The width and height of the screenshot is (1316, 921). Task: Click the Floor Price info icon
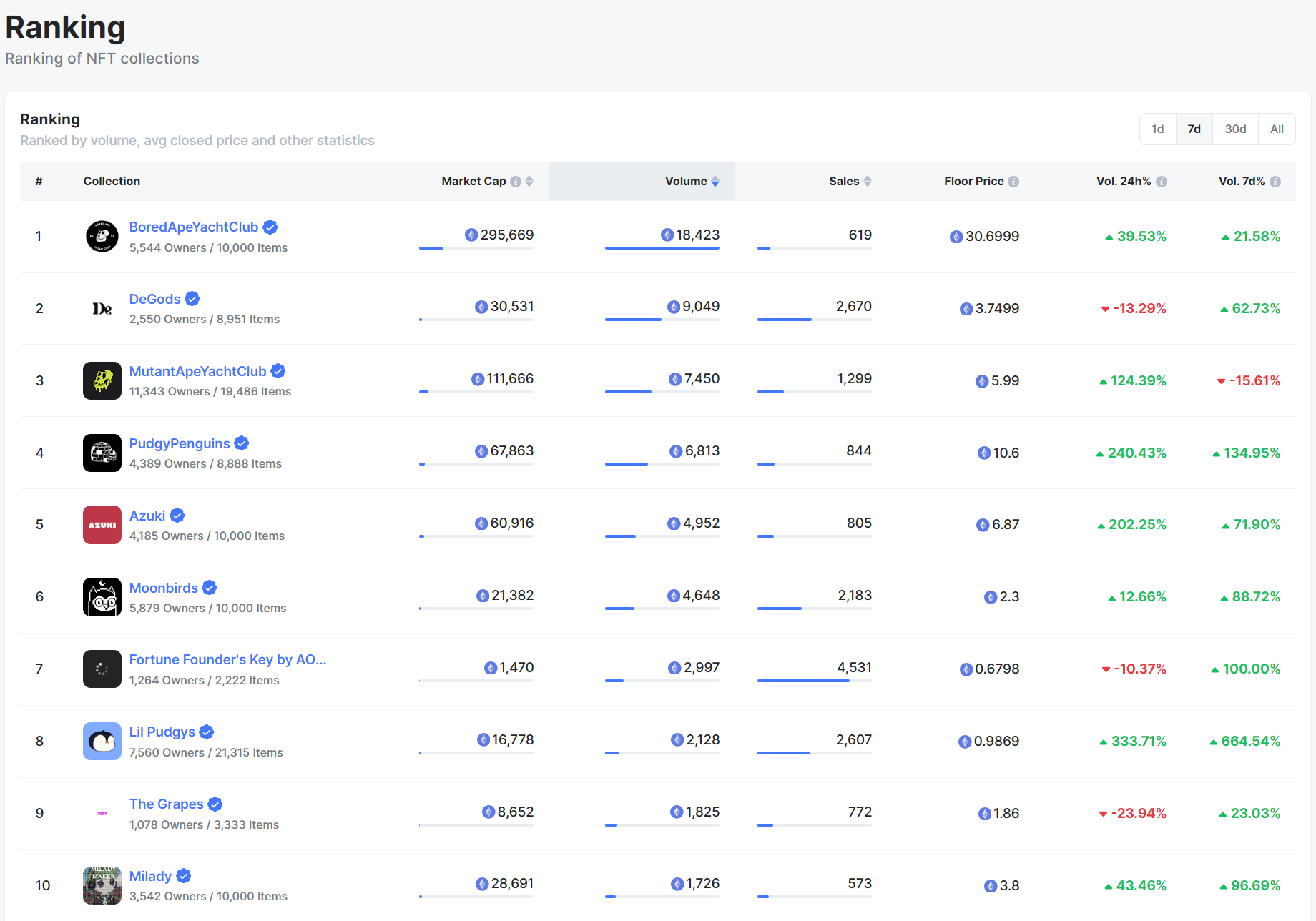tap(1013, 182)
